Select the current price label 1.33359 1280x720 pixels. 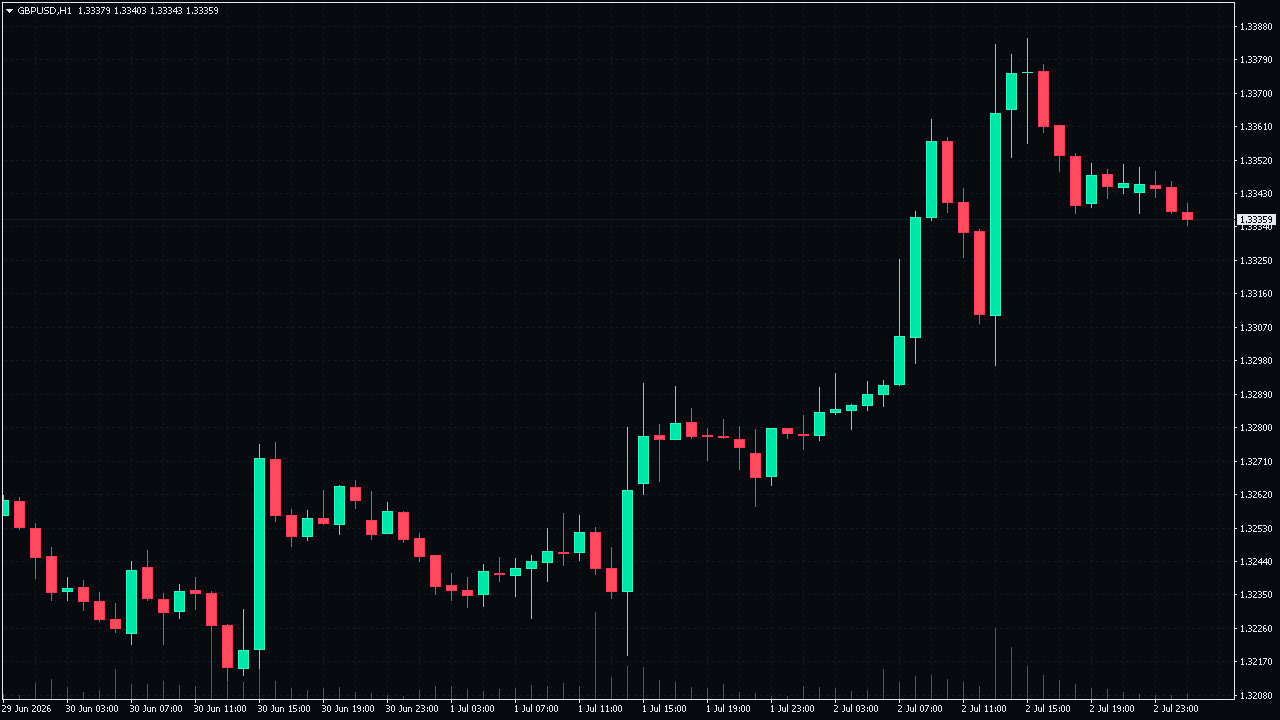pos(1256,219)
